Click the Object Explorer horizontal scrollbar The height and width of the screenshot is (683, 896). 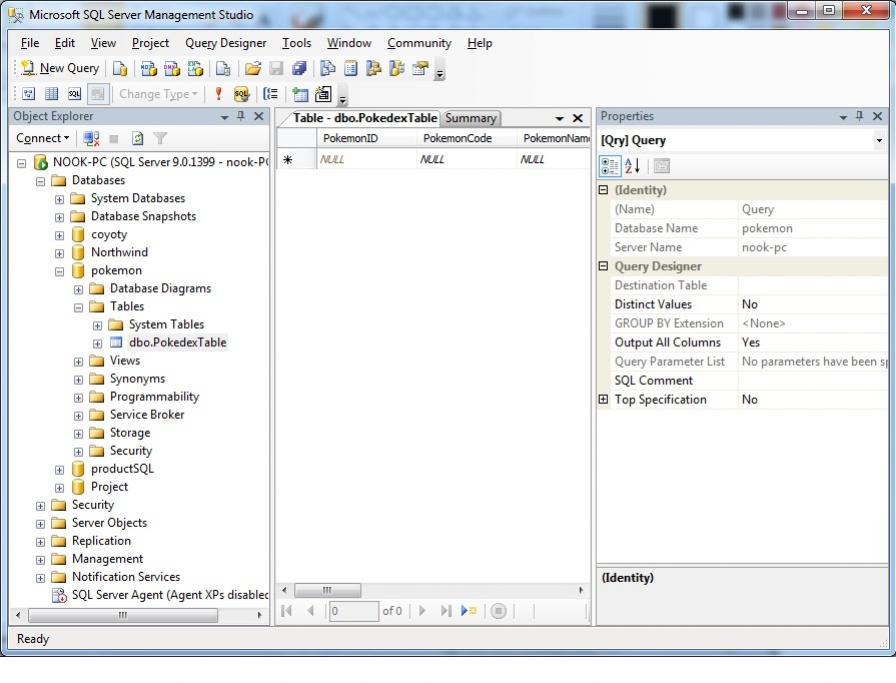pos(123,615)
